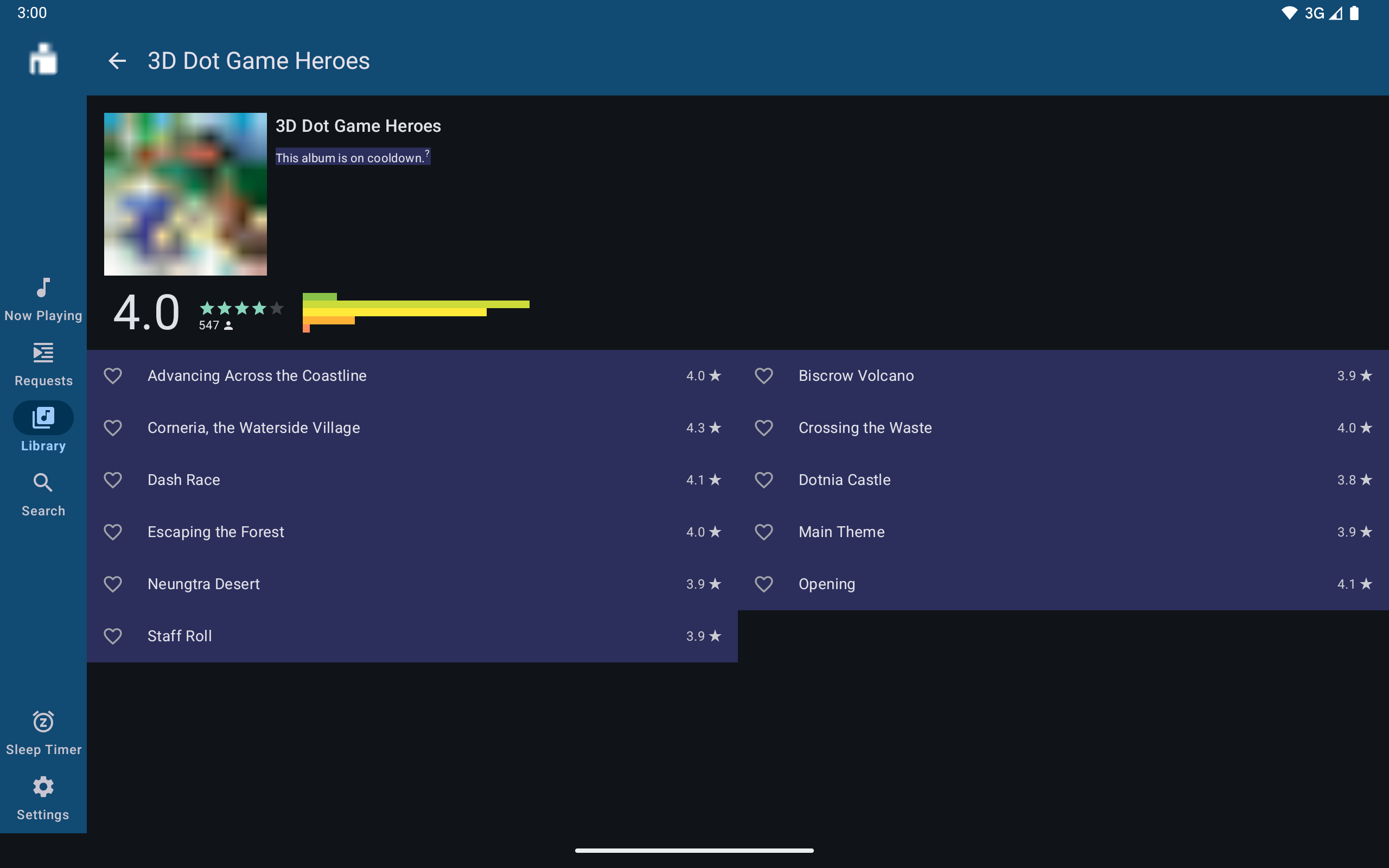
Task: Select the Dash Race song title
Action: click(184, 480)
